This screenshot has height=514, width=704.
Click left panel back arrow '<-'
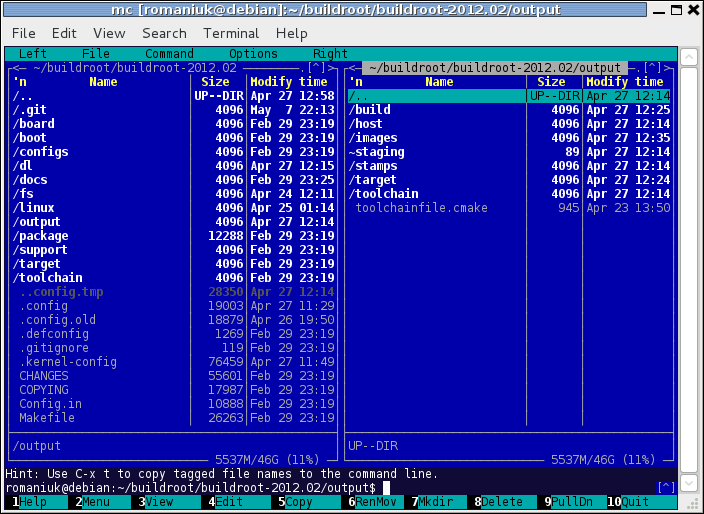click(19, 68)
